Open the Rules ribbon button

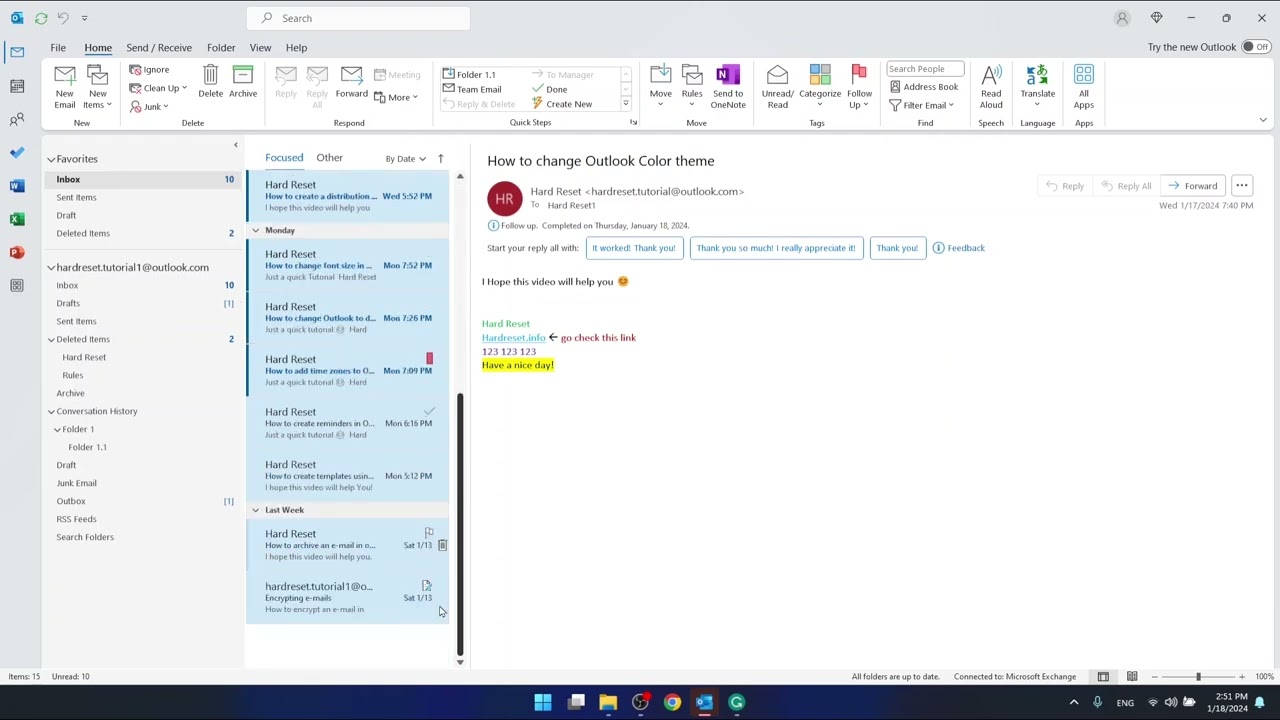[692, 87]
